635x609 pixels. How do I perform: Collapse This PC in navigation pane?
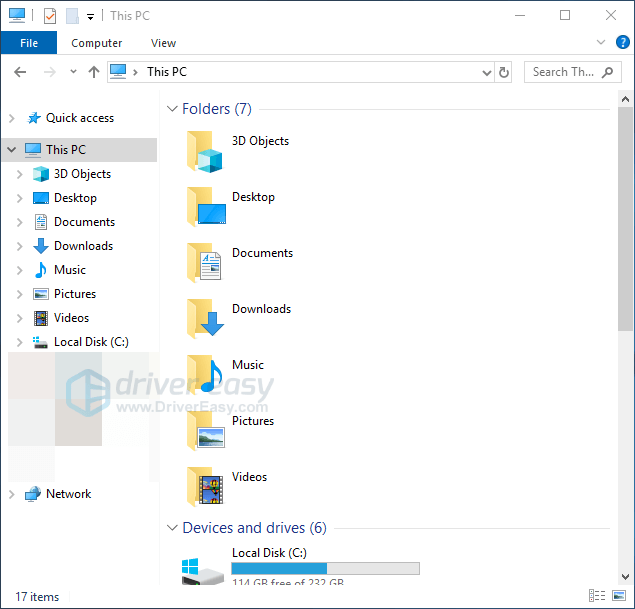pyautogui.click(x=12, y=150)
